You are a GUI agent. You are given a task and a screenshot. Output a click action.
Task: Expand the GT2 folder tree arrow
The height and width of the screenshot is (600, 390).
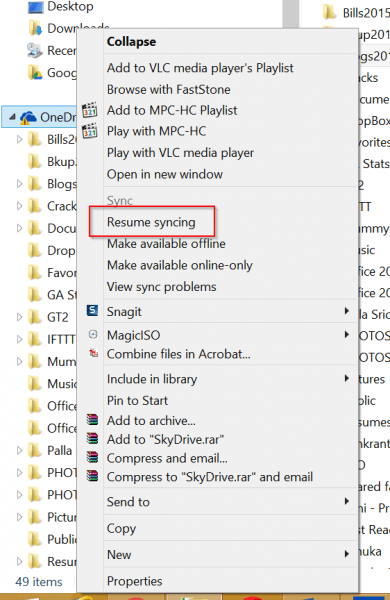(x=19, y=317)
